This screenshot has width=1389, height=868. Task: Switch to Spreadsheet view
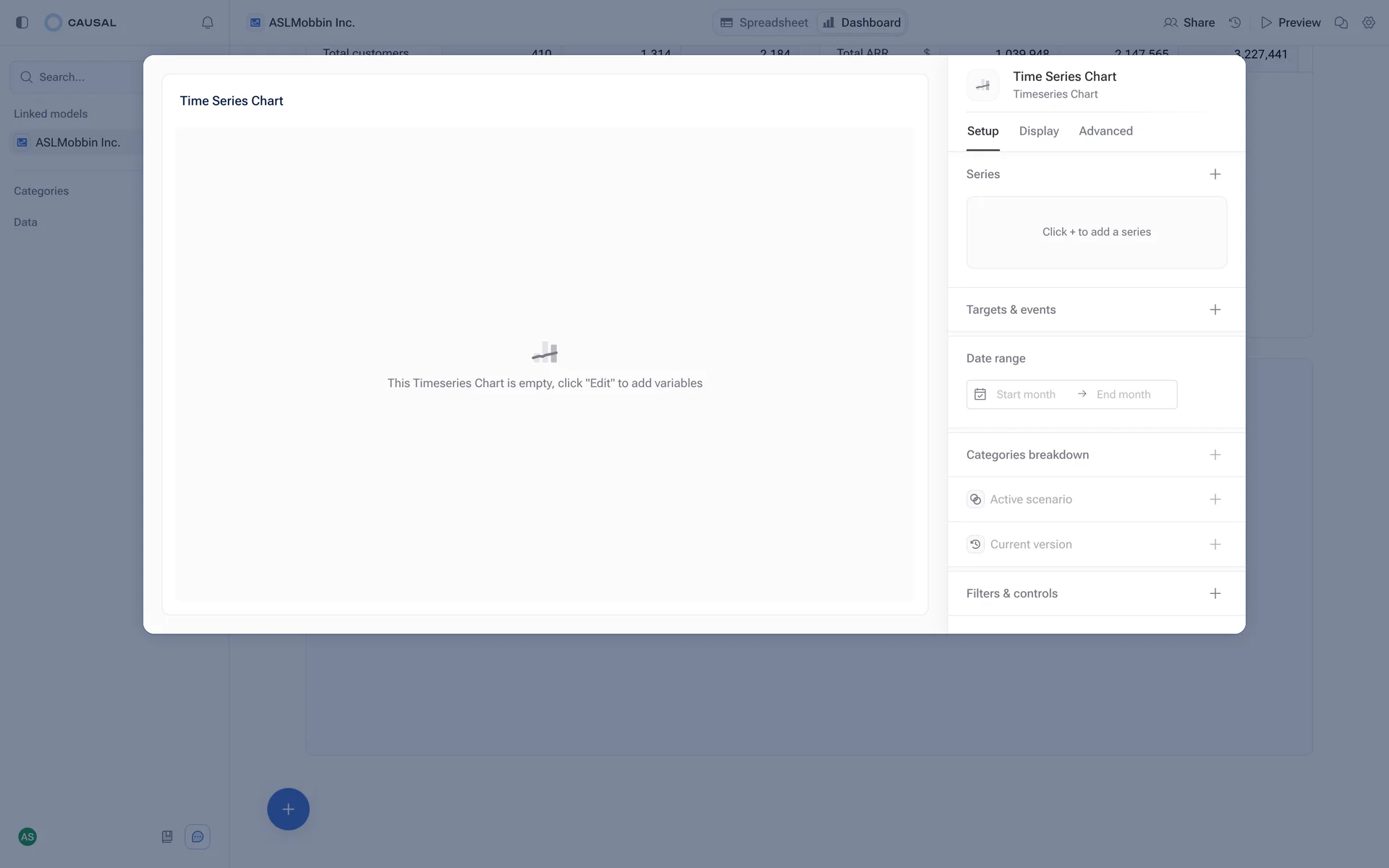click(x=765, y=22)
